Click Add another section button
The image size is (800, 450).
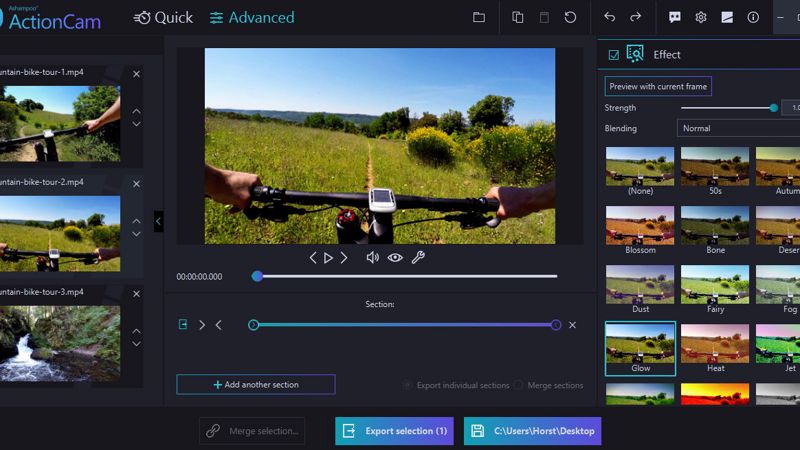256,385
